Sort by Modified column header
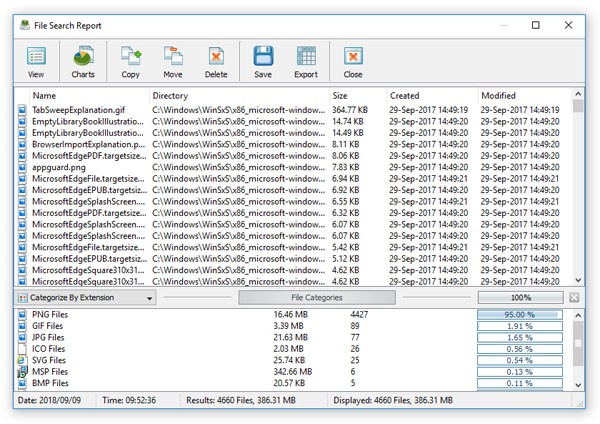This screenshot has width=600, height=424. pyautogui.click(x=523, y=96)
